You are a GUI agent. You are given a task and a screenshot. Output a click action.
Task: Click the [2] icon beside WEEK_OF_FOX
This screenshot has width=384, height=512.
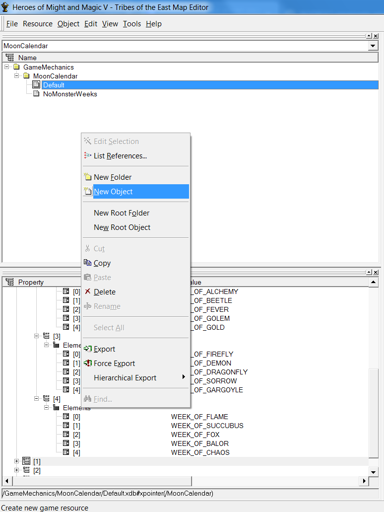(x=66, y=434)
